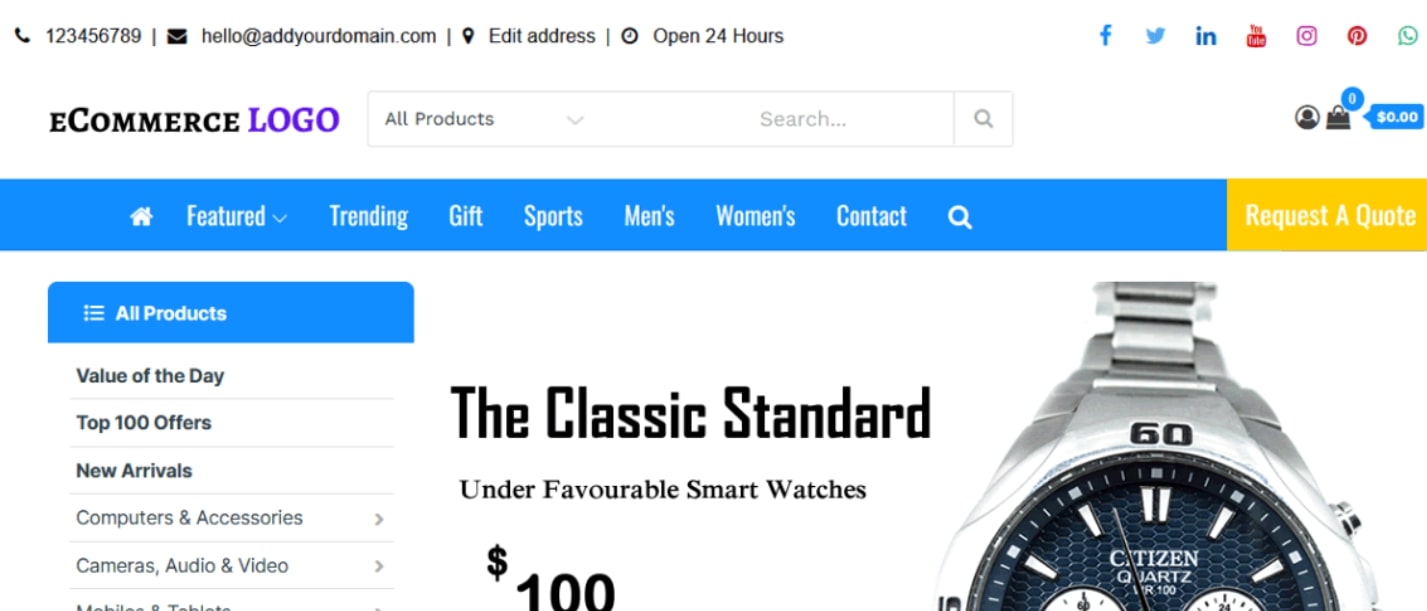Open the LinkedIn social icon
This screenshot has height=611, width=1427.
pyautogui.click(x=1206, y=36)
